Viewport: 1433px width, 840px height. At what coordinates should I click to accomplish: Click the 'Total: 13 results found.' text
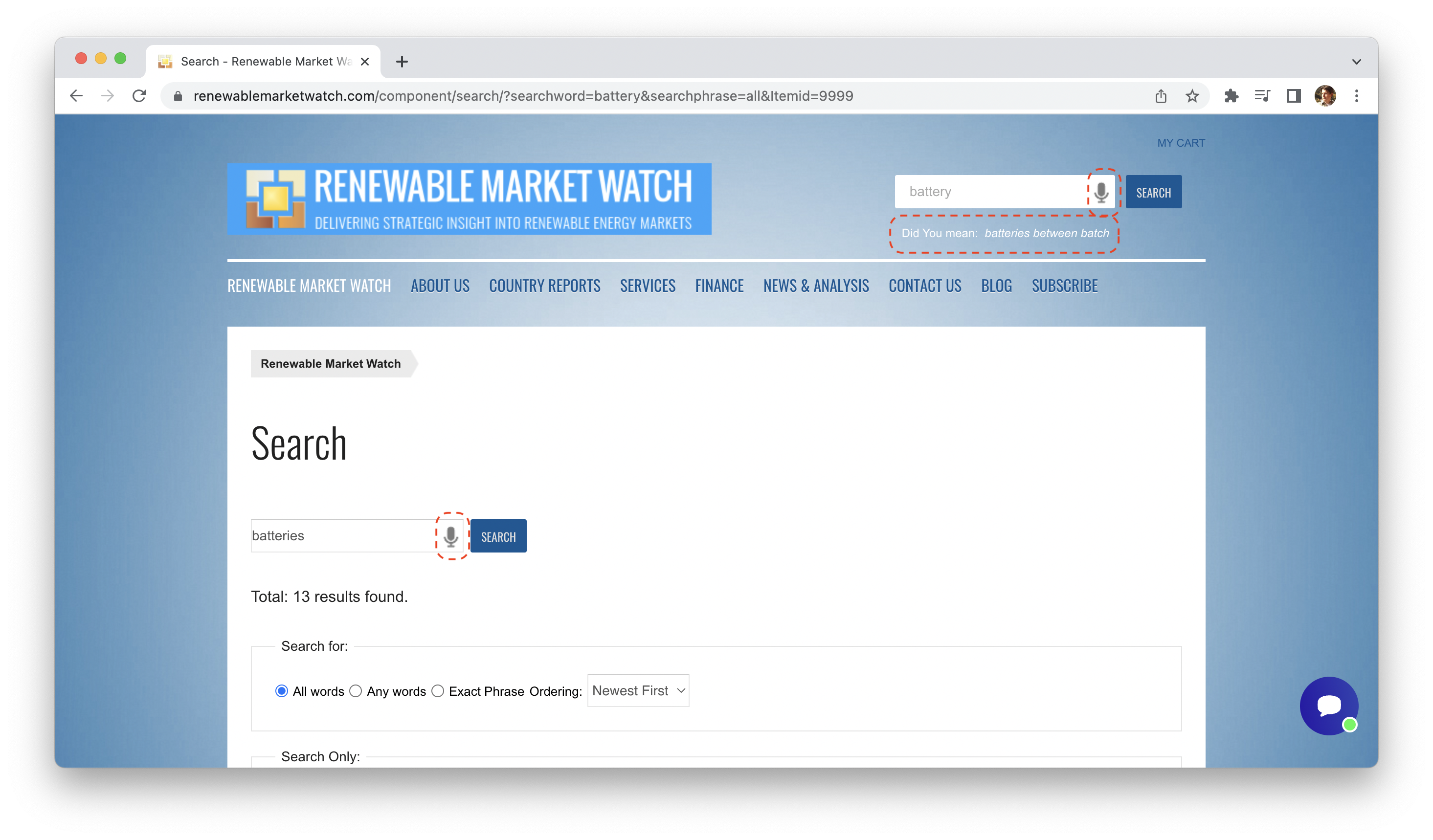(x=329, y=597)
